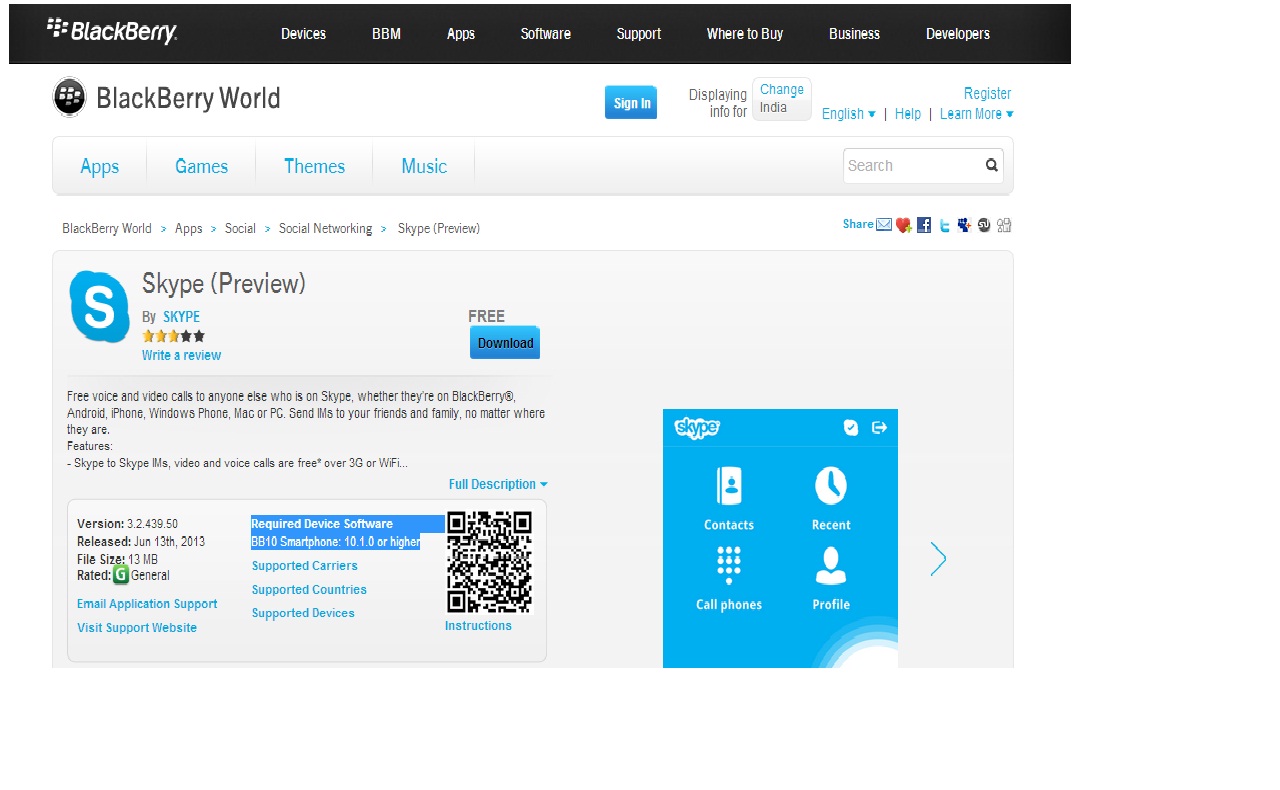Image resolution: width=1280 pixels, height=790 pixels.
Task: Click the Skype app icon
Action: point(99,307)
